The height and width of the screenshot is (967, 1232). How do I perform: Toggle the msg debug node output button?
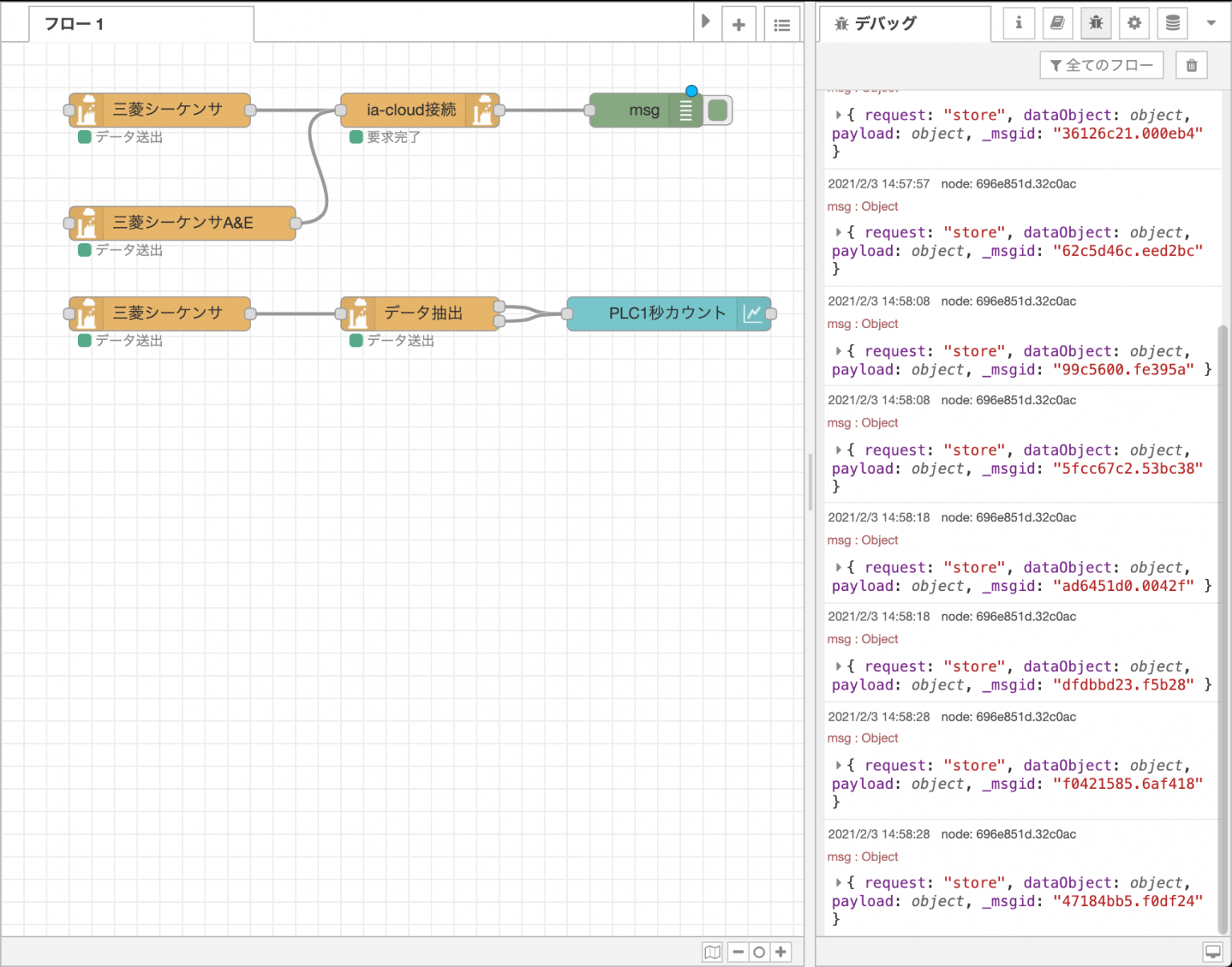(719, 111)
